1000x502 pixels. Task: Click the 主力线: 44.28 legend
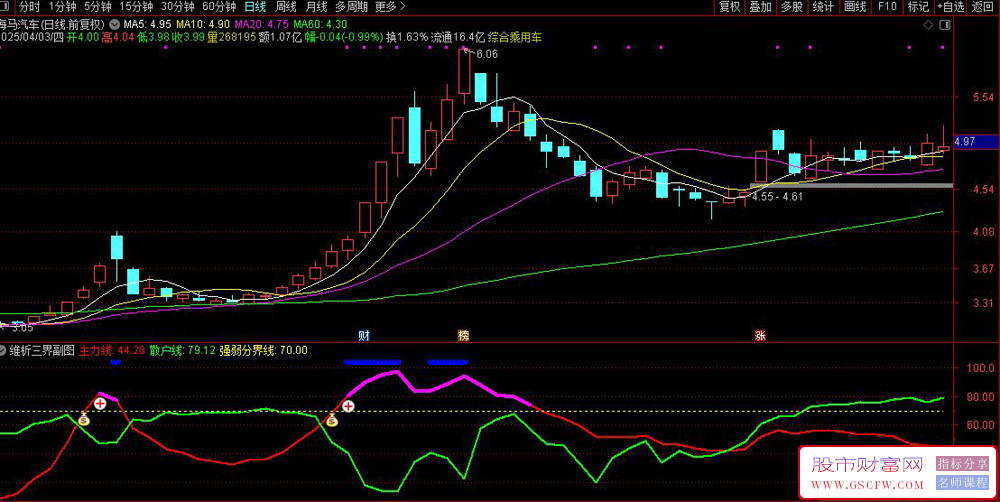click(x=112, y=350)
